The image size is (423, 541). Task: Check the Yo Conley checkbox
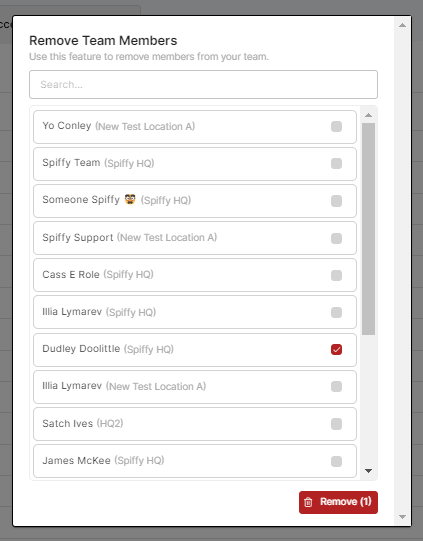click(336, 127)
